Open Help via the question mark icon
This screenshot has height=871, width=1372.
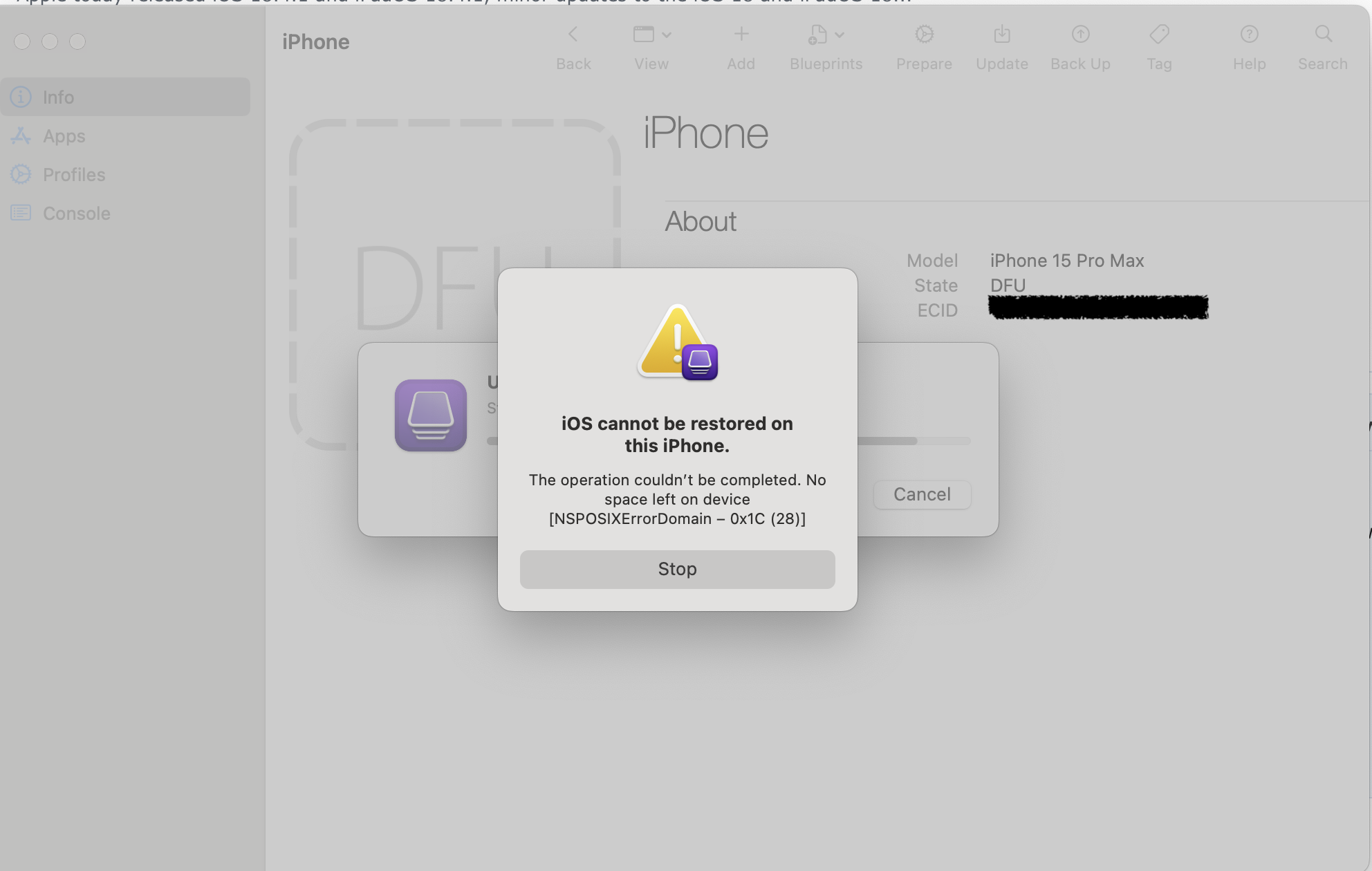(x=1249, y=34)
